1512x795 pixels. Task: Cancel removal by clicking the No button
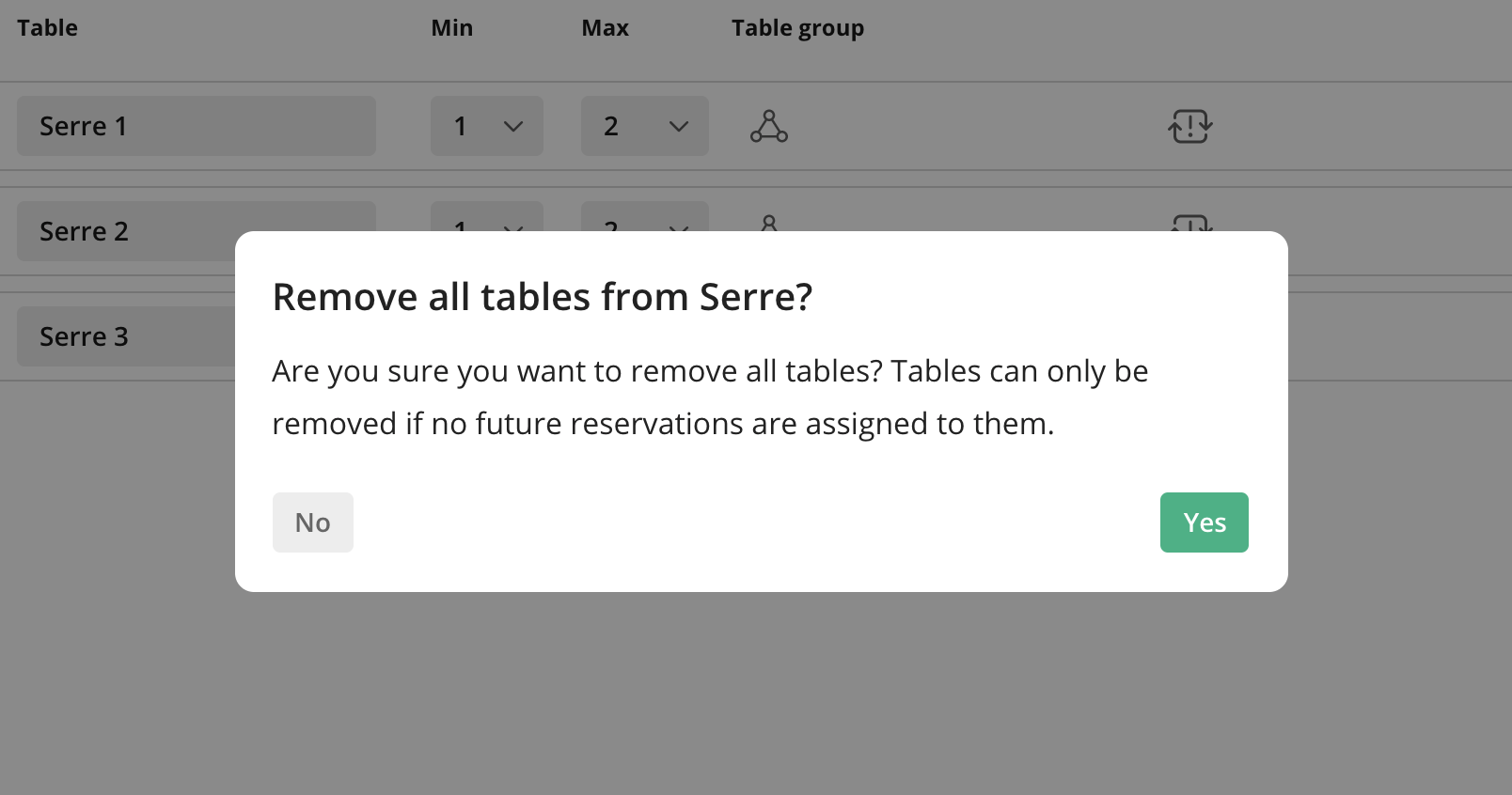[x=313, y=522]
